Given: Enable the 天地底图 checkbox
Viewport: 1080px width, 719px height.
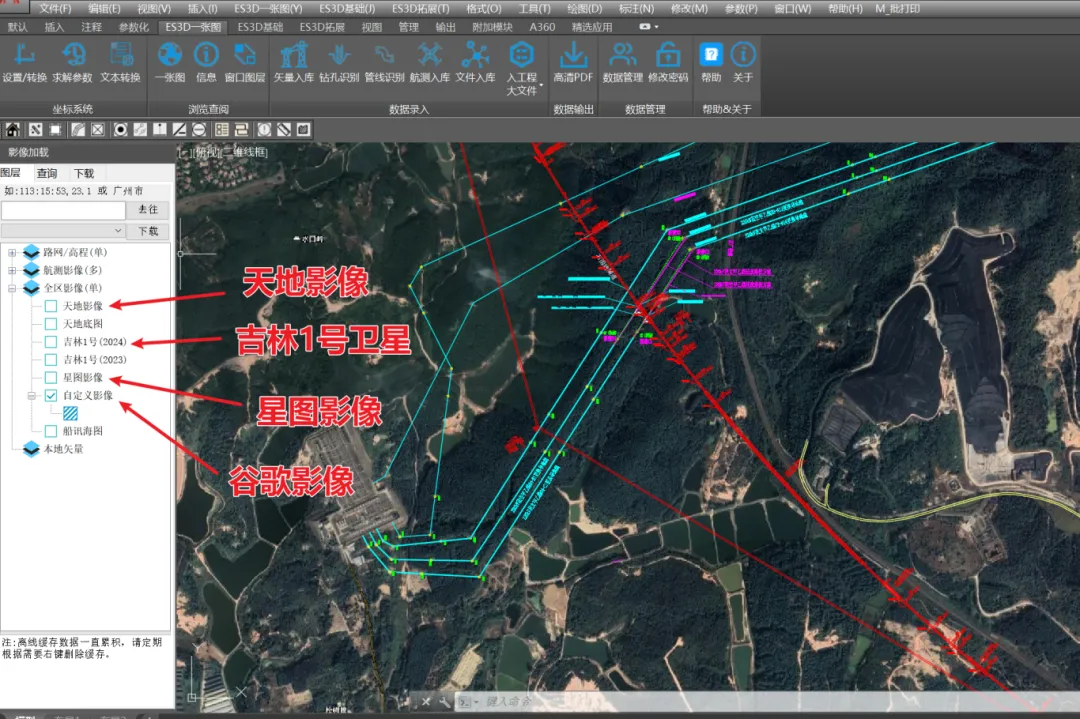Looking at the screenshot, I should (51, 324).
